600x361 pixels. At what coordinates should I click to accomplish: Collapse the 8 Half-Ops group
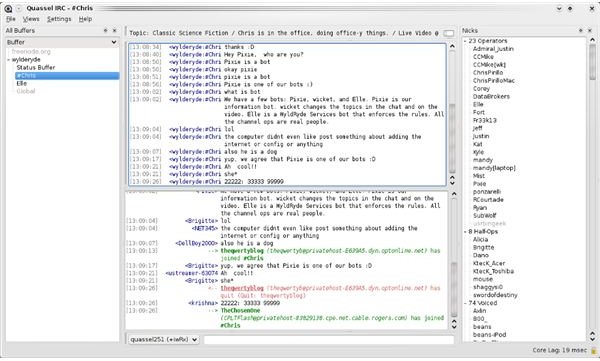pyautogui.click(x=465, y=232)
